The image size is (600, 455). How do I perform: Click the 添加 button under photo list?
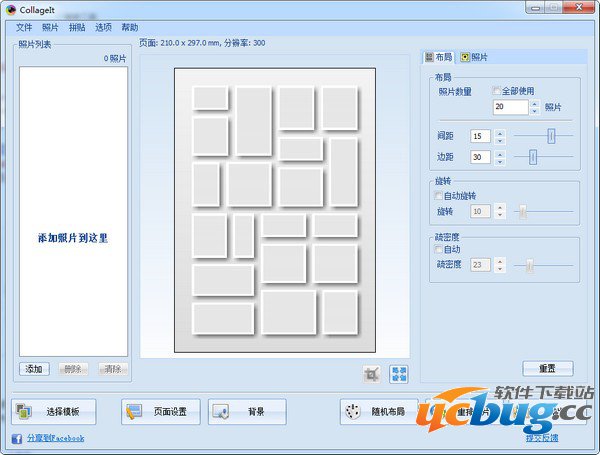(33, 369)
